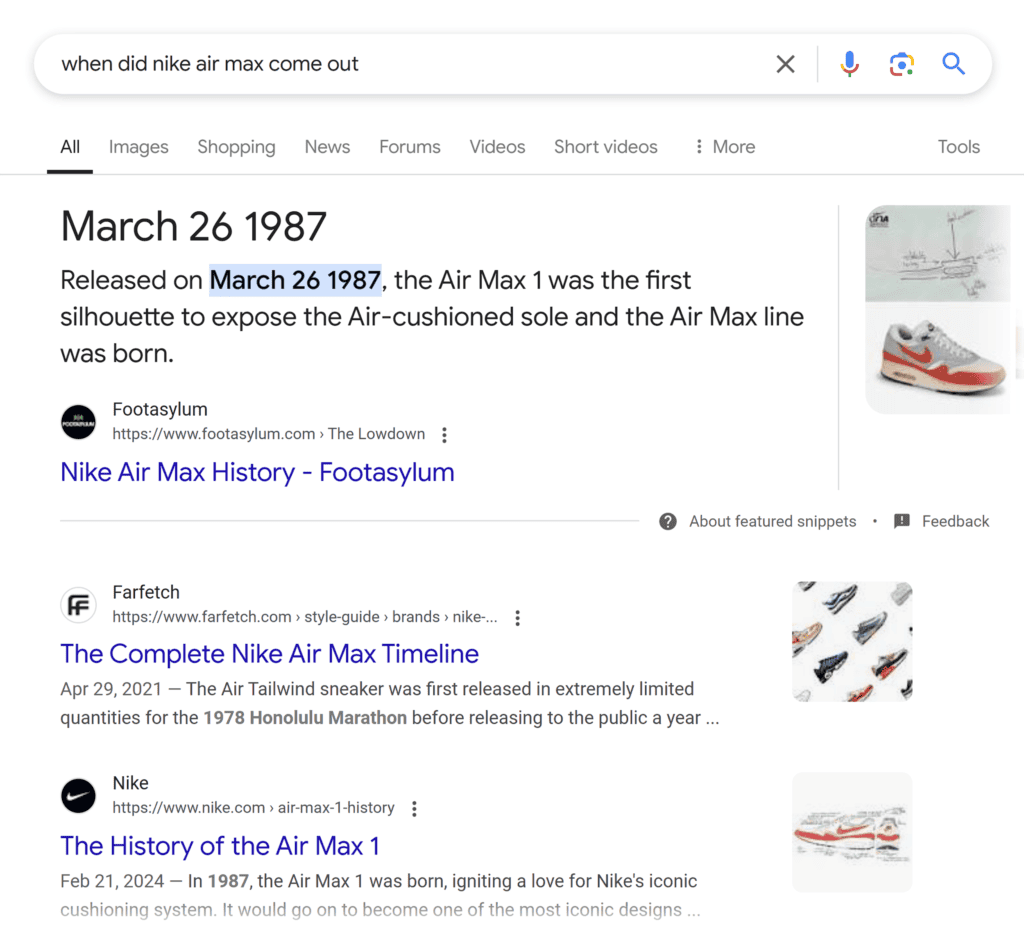
Task: Select the Shopping tab
Action: (x=236, y=146)
